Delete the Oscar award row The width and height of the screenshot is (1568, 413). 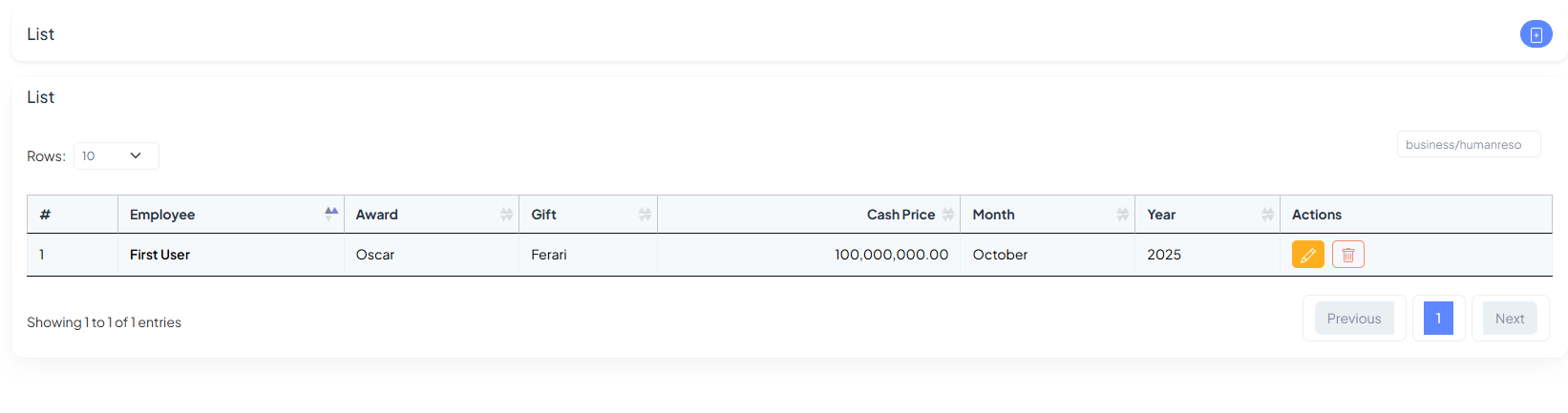pos(1347,255)
